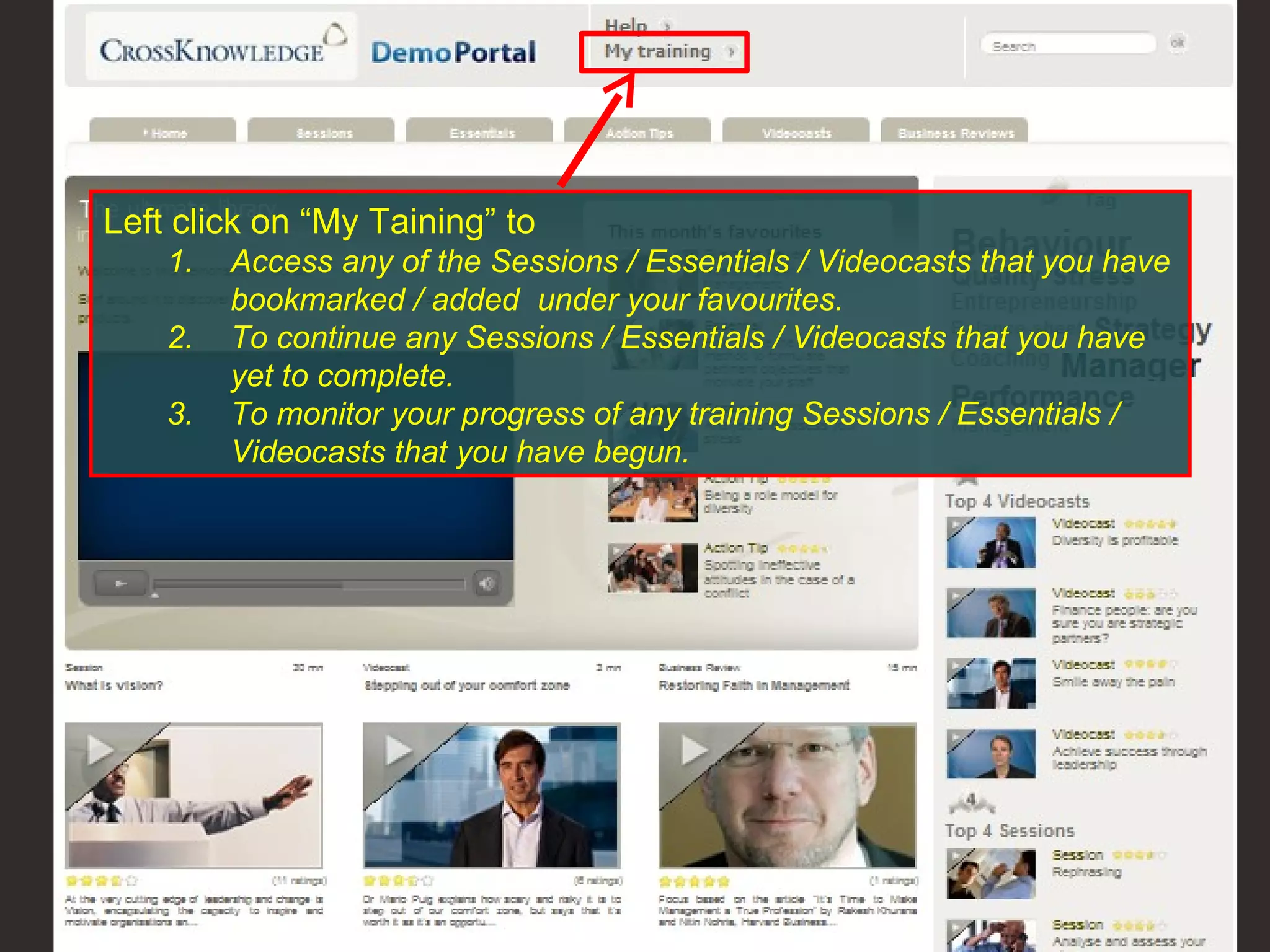Seek on the video progress bar

pyautogui.click(x=309, y=584)
